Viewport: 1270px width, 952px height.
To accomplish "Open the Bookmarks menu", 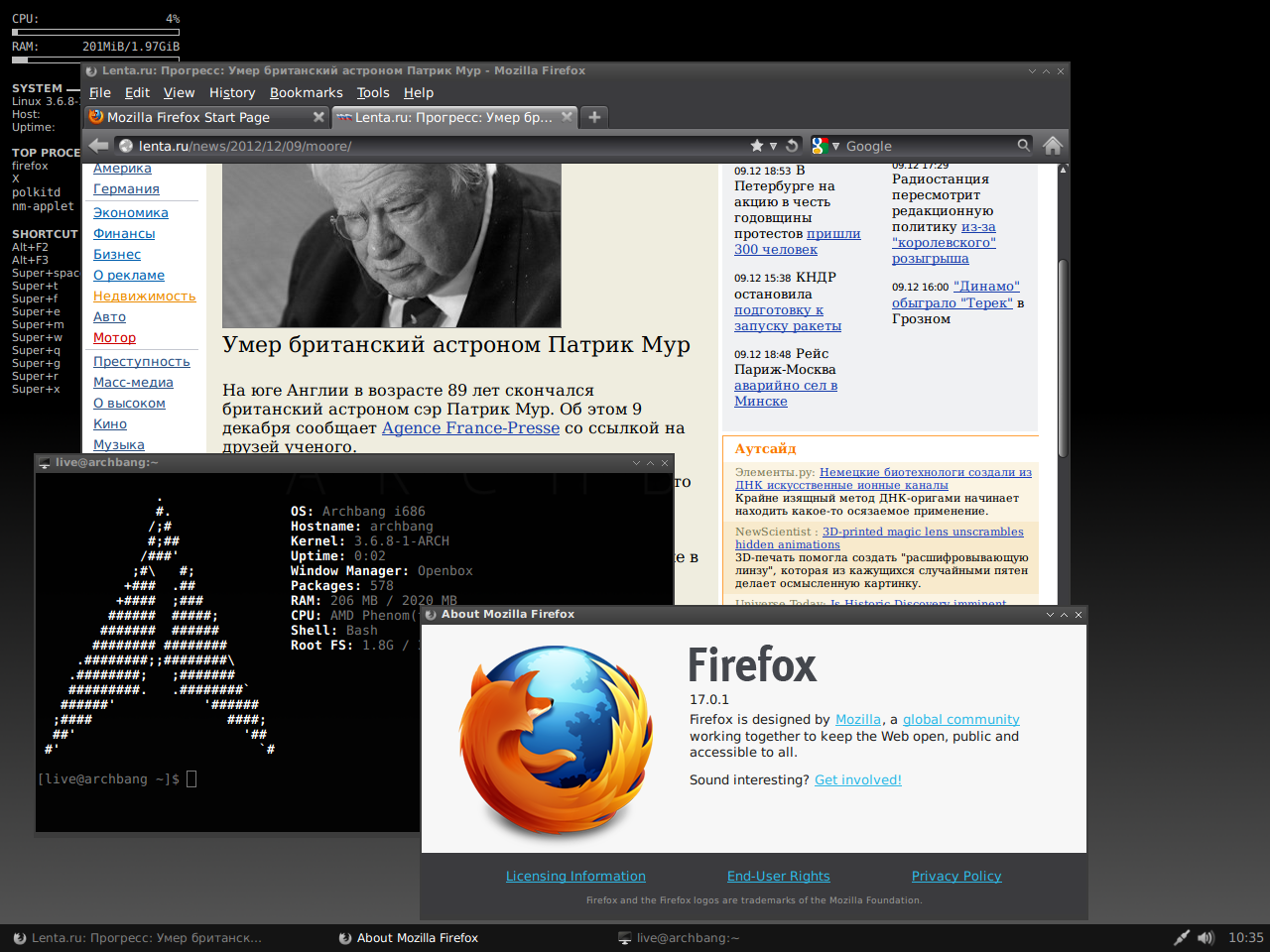I will (306, 92).
